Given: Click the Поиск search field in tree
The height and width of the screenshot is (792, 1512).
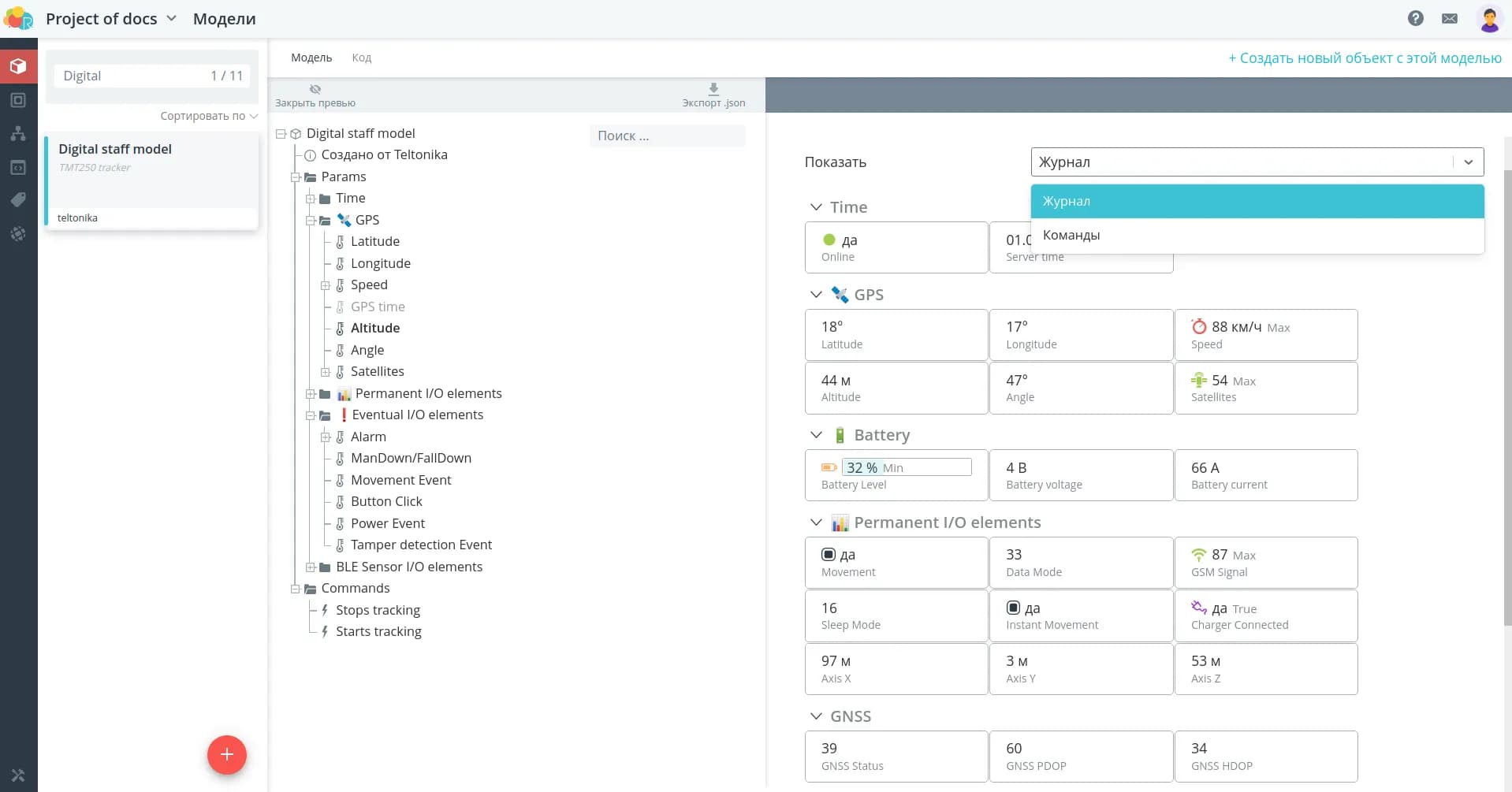Looking at the screenshot, I should click(x=666, y=136).
